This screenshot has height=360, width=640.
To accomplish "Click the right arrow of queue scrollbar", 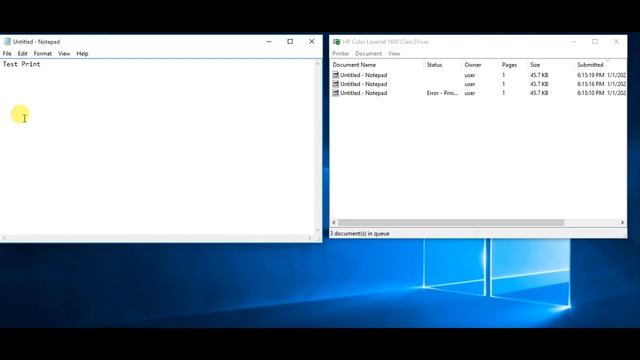I will (x=622, y=222).
